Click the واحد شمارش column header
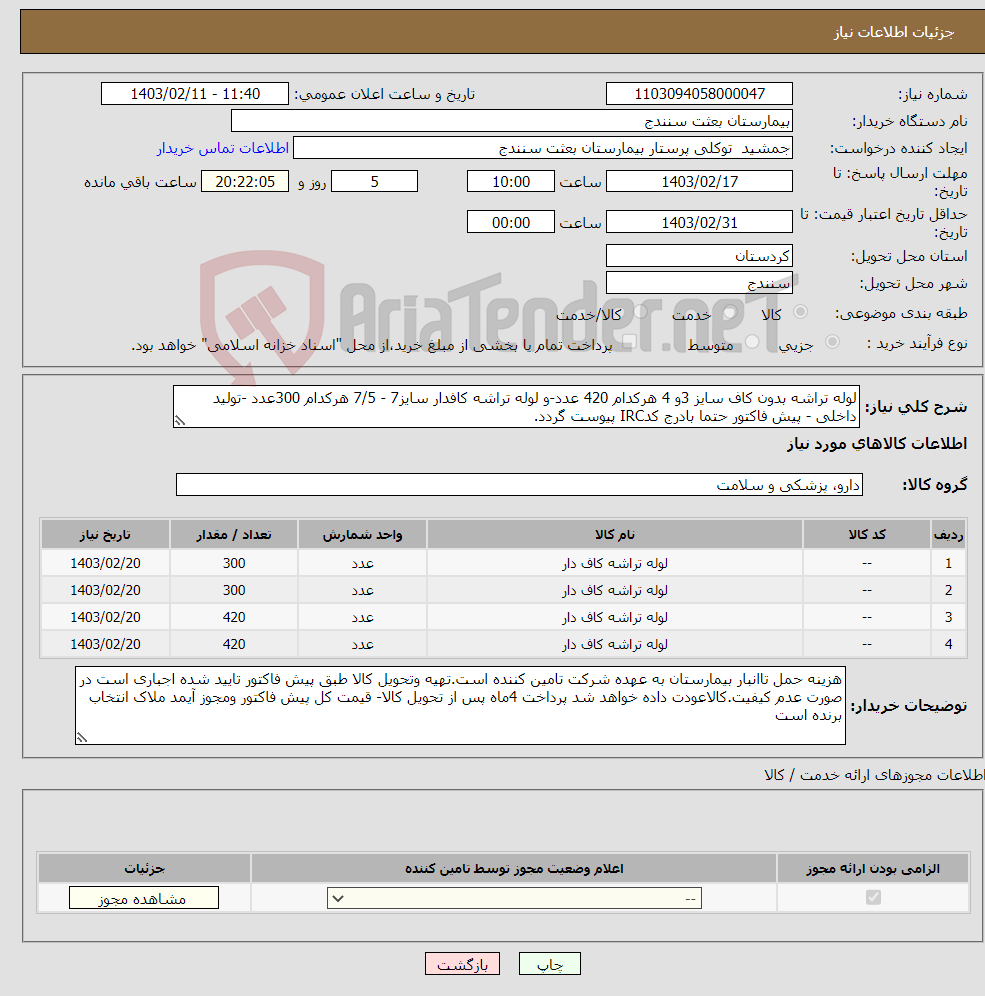This screenshot has width=985, height=996. coord(362,534)
